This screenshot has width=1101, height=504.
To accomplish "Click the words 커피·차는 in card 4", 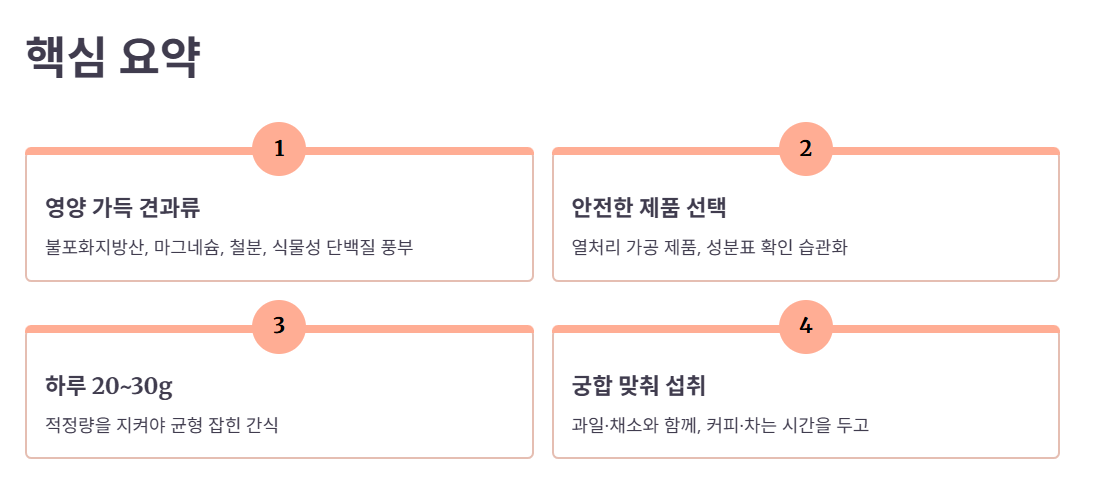I will click(x=737, y=425).
